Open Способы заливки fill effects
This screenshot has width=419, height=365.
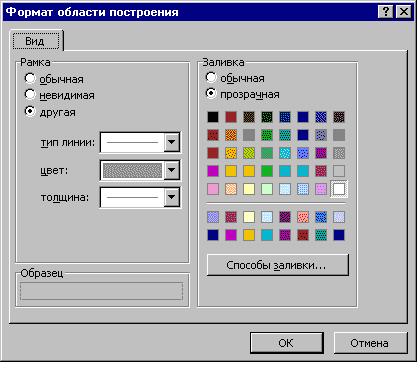pyautogui.click(x=278, y=265)
